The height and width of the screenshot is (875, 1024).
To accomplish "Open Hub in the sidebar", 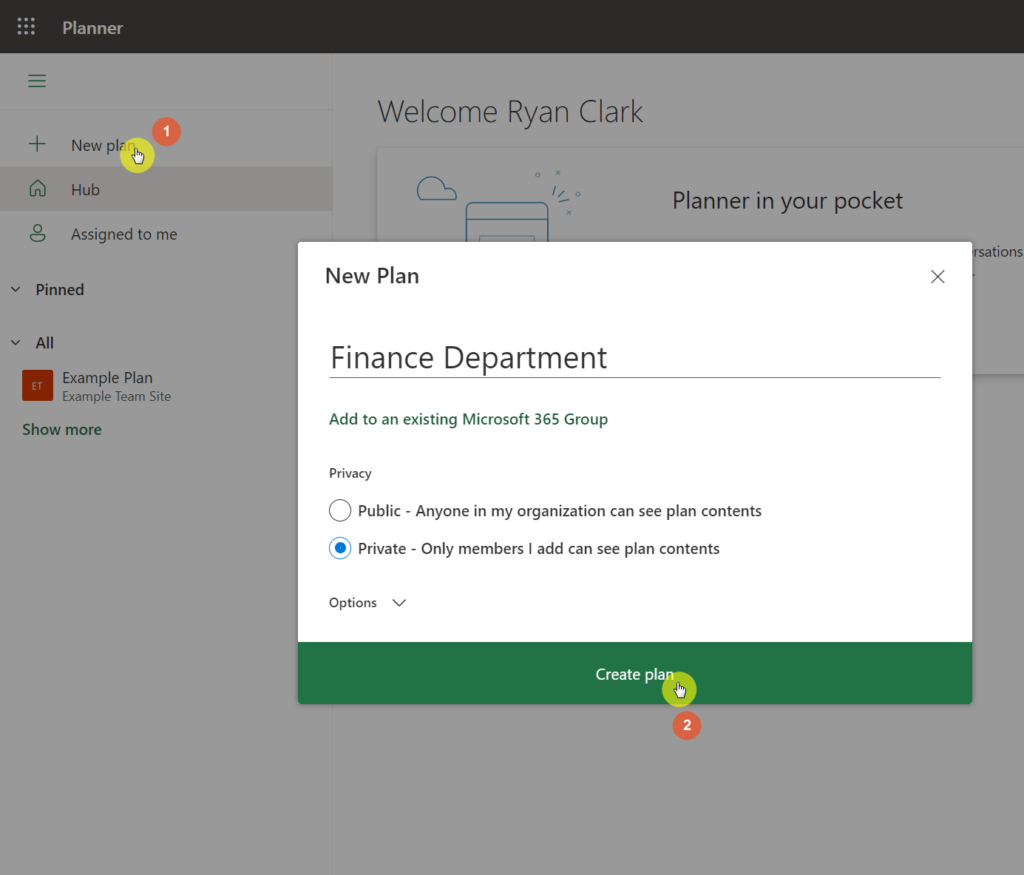I will (166, 189).
